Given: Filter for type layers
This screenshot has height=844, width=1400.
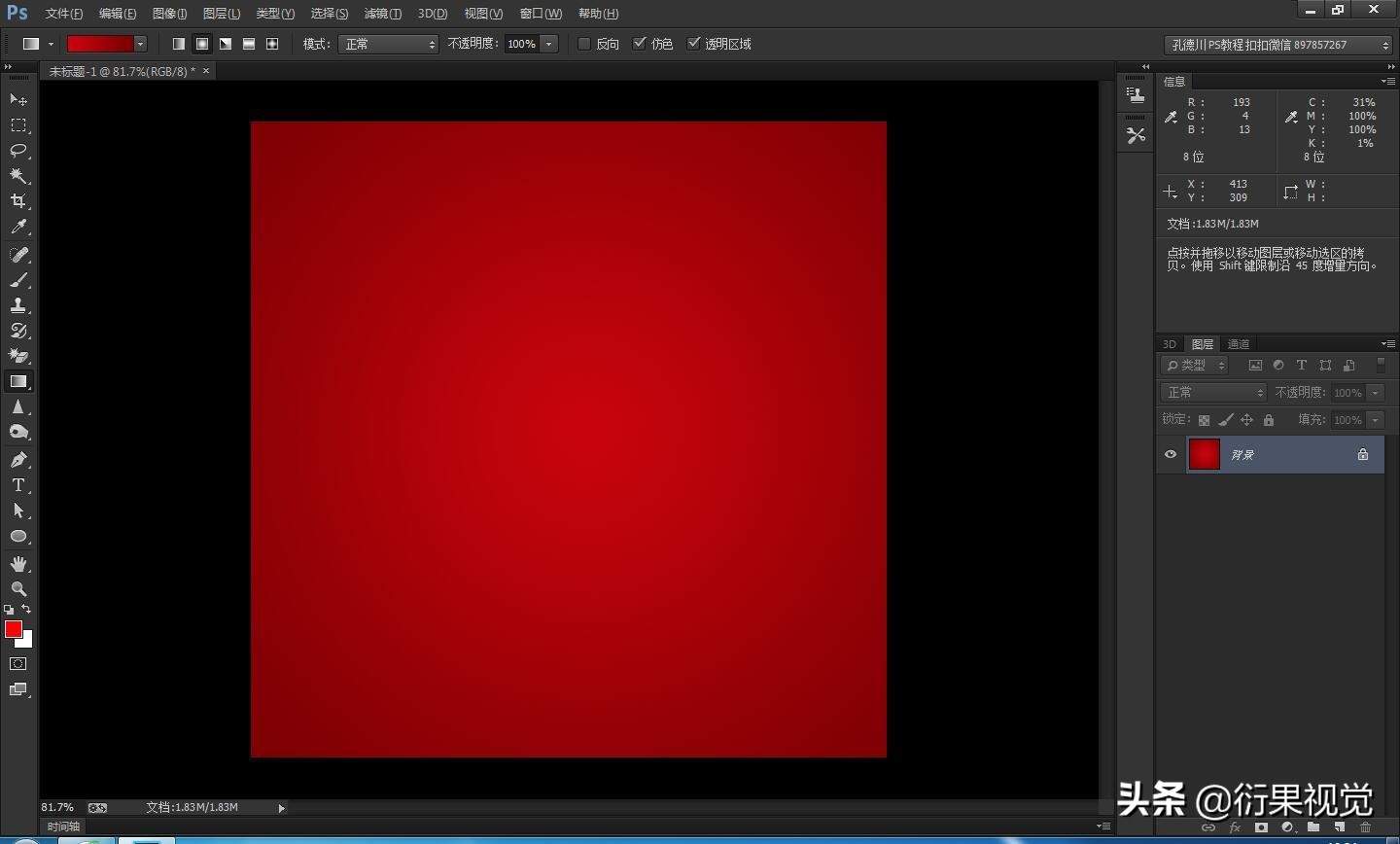Looking at the screenshot, I should click(1301, 365).
